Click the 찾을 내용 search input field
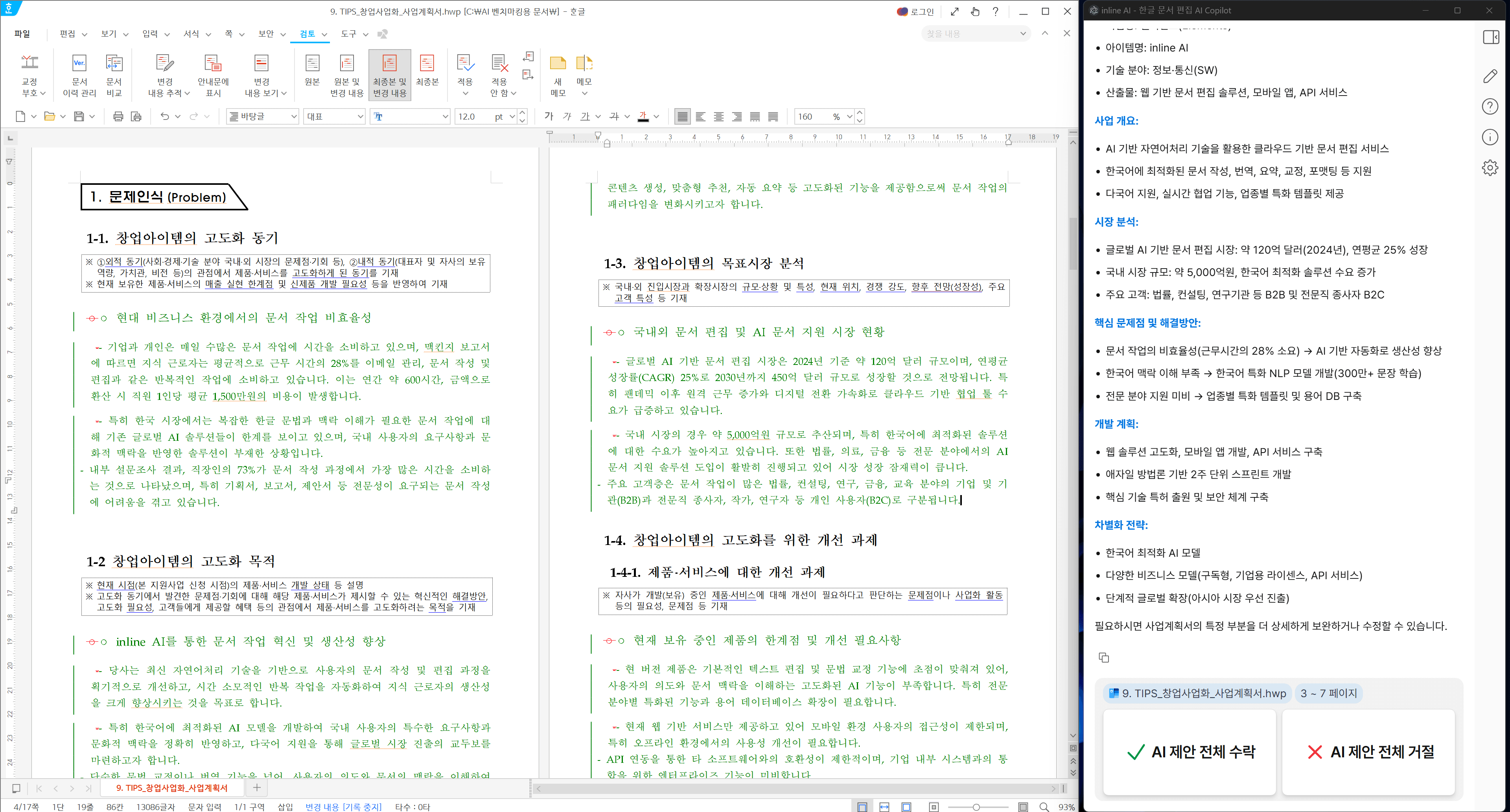The width and height of the screenshot is (1510, 812). tap(973, 33)
